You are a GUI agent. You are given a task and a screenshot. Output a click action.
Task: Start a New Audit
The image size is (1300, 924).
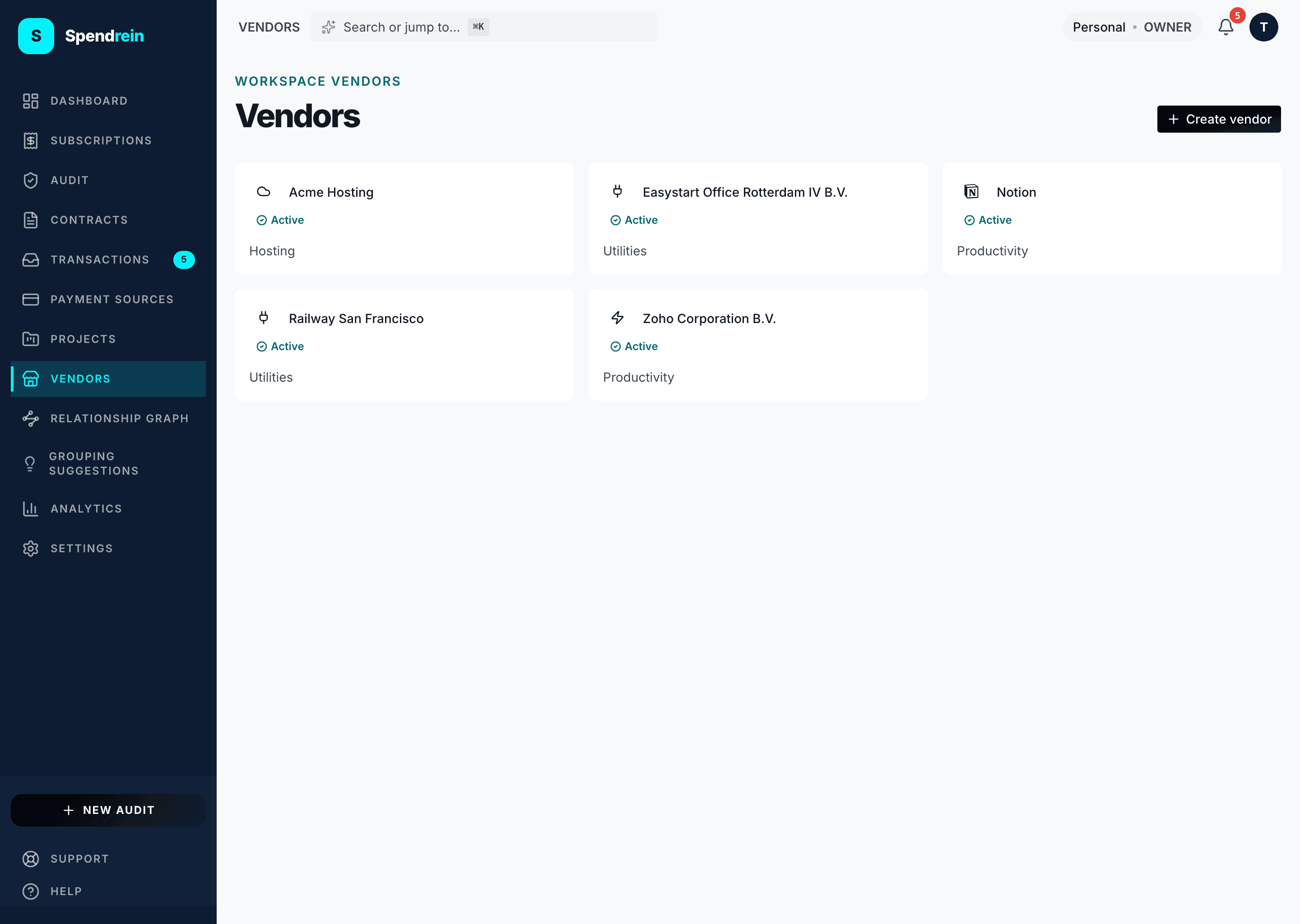coord(108,810)
